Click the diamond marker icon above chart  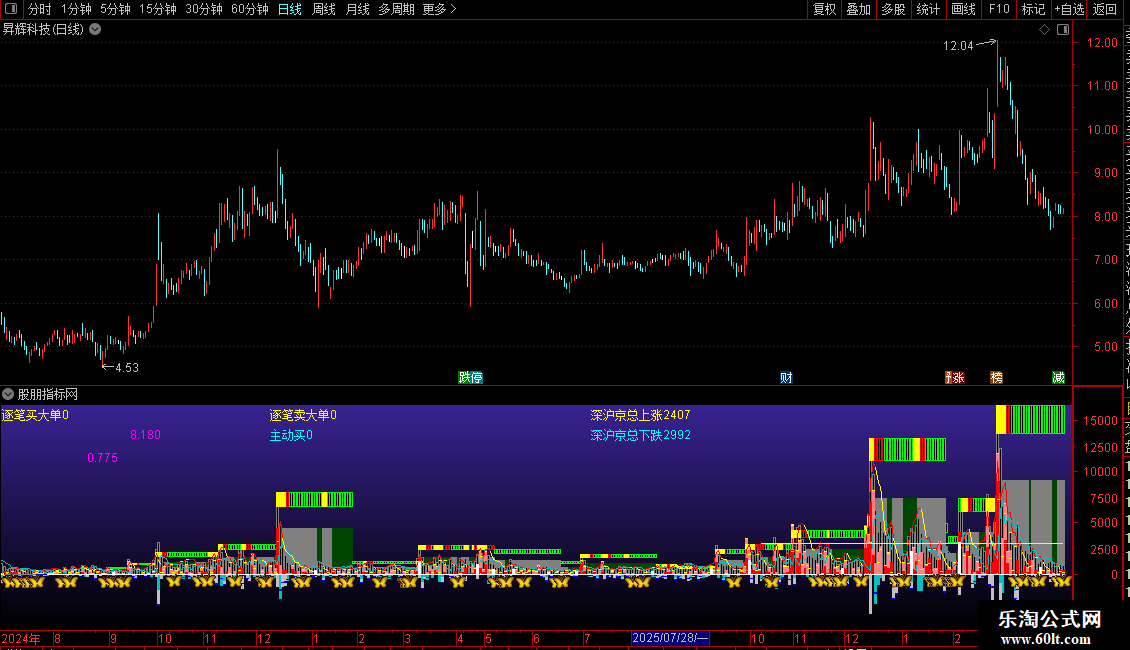coord(1044,30)
